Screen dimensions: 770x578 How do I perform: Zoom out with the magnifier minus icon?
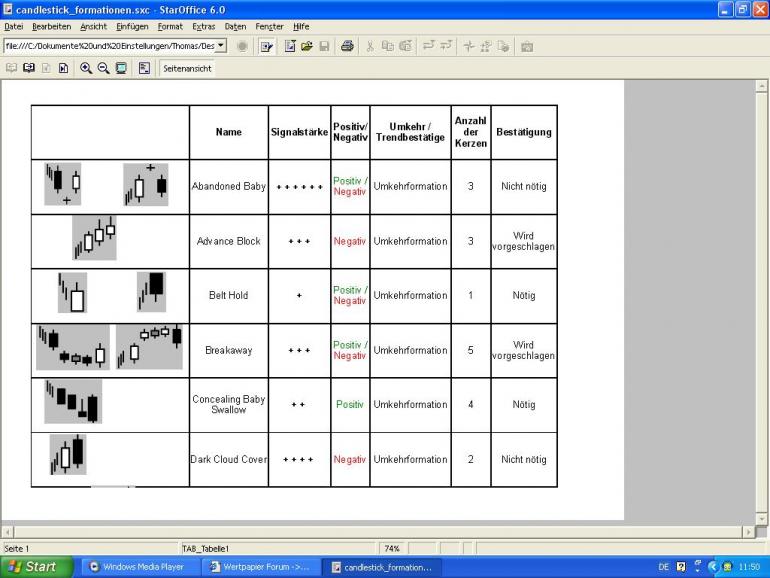(103, 68)
